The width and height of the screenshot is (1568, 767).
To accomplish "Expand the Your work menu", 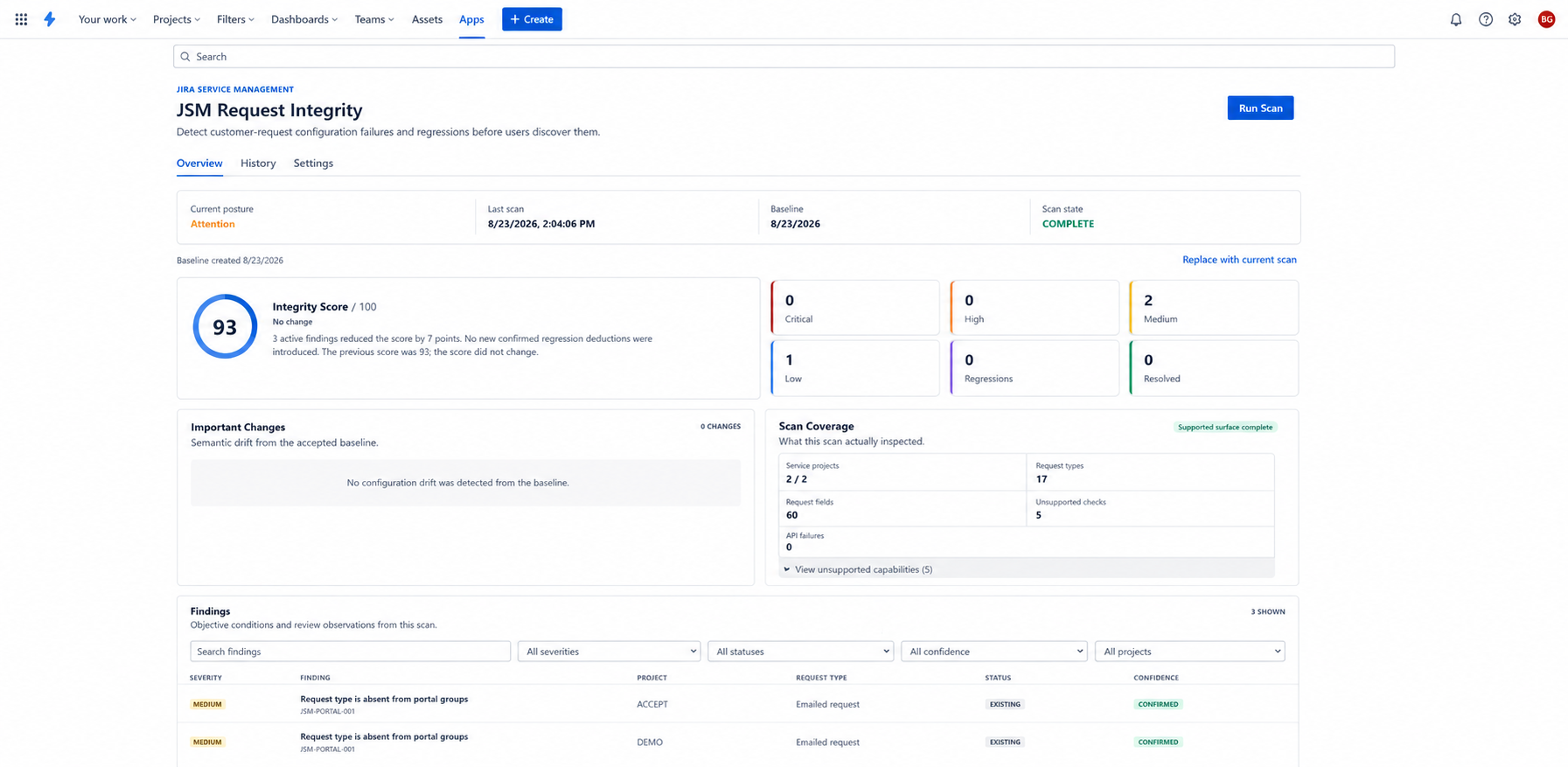I will (108, 19).
